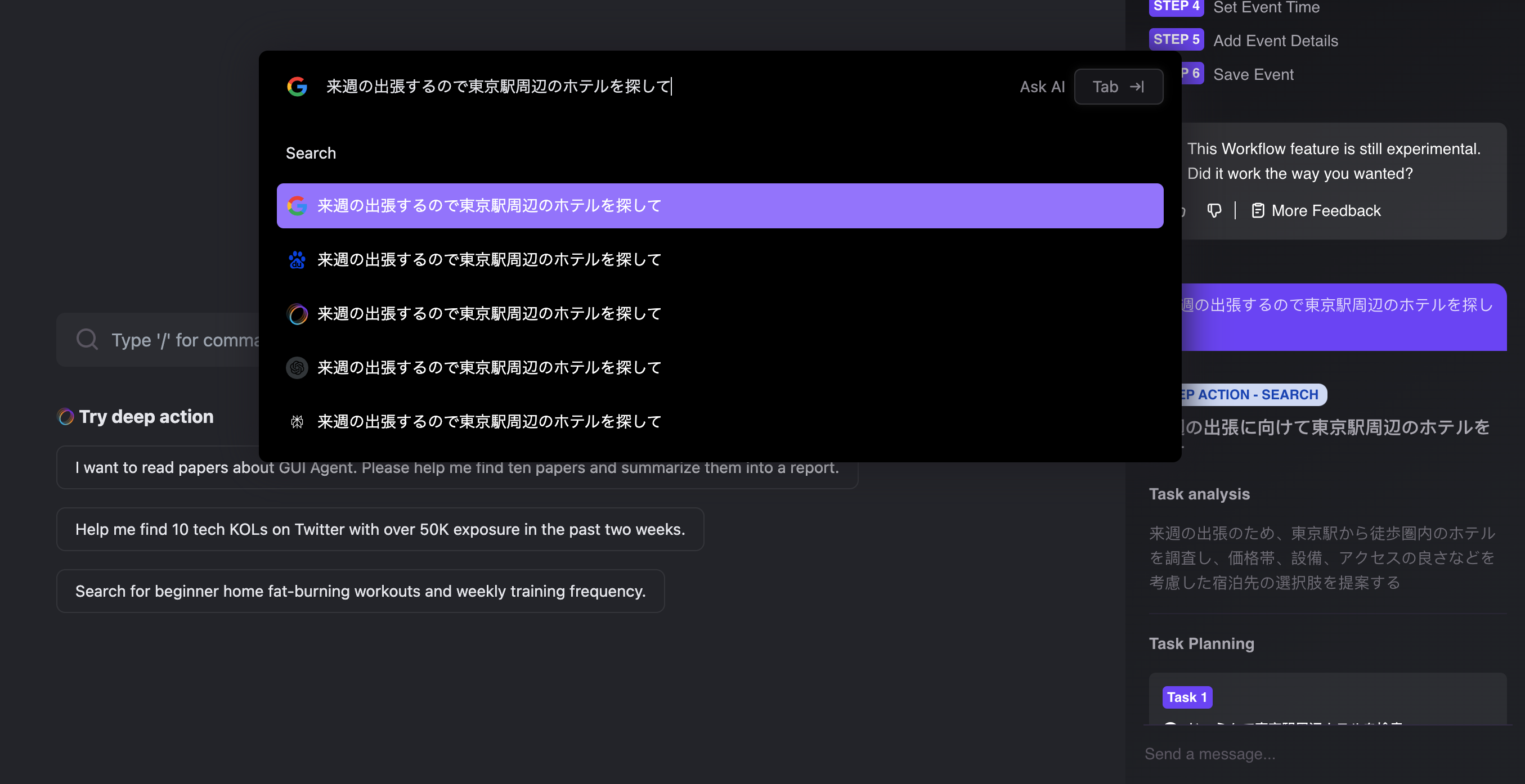Viewport: 1525px width, 784px height.
Task: Choose the last search option with spark icon
Action: pos(720,421)
